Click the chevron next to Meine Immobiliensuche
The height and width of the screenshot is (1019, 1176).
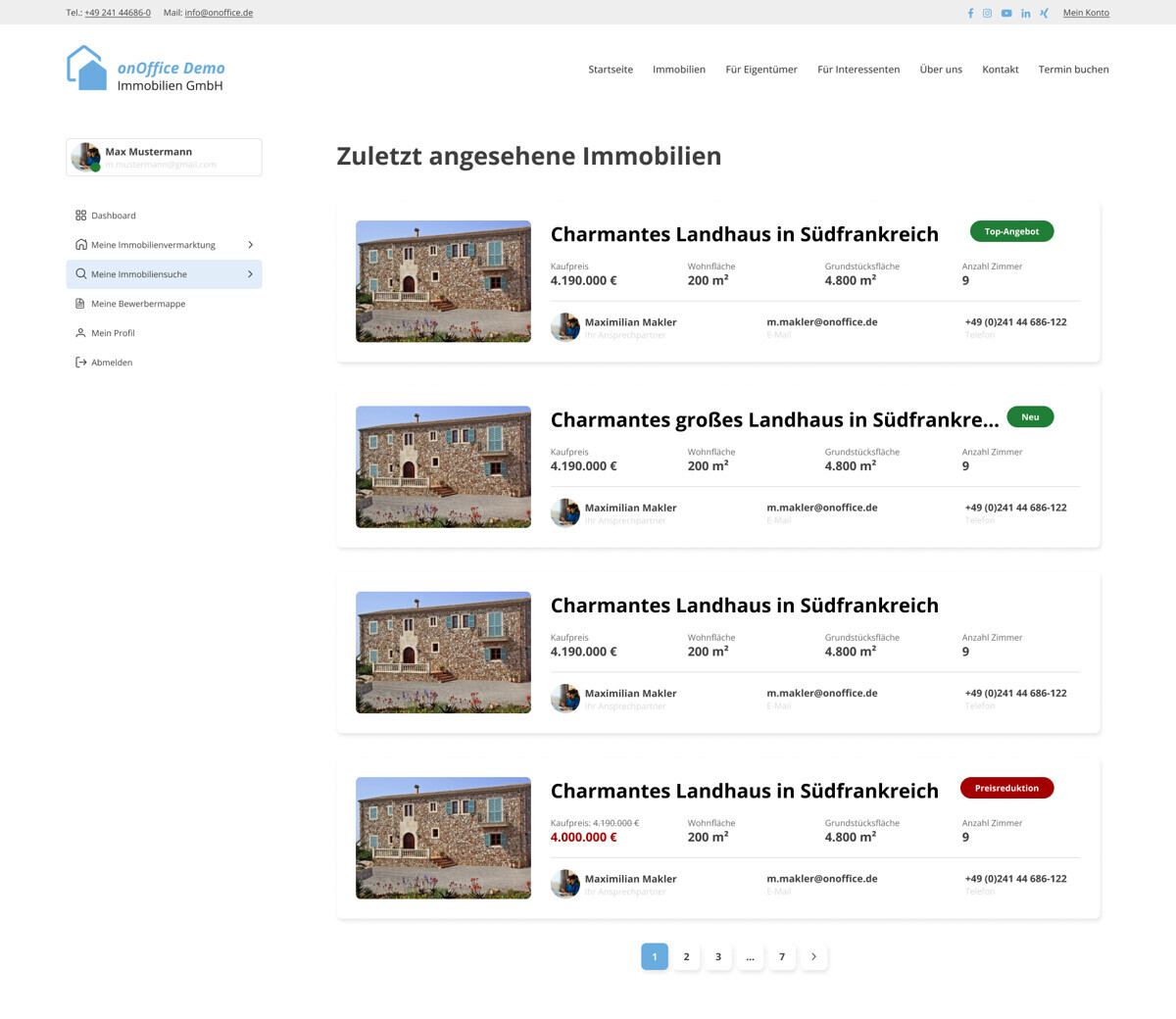tap(250, 273)
